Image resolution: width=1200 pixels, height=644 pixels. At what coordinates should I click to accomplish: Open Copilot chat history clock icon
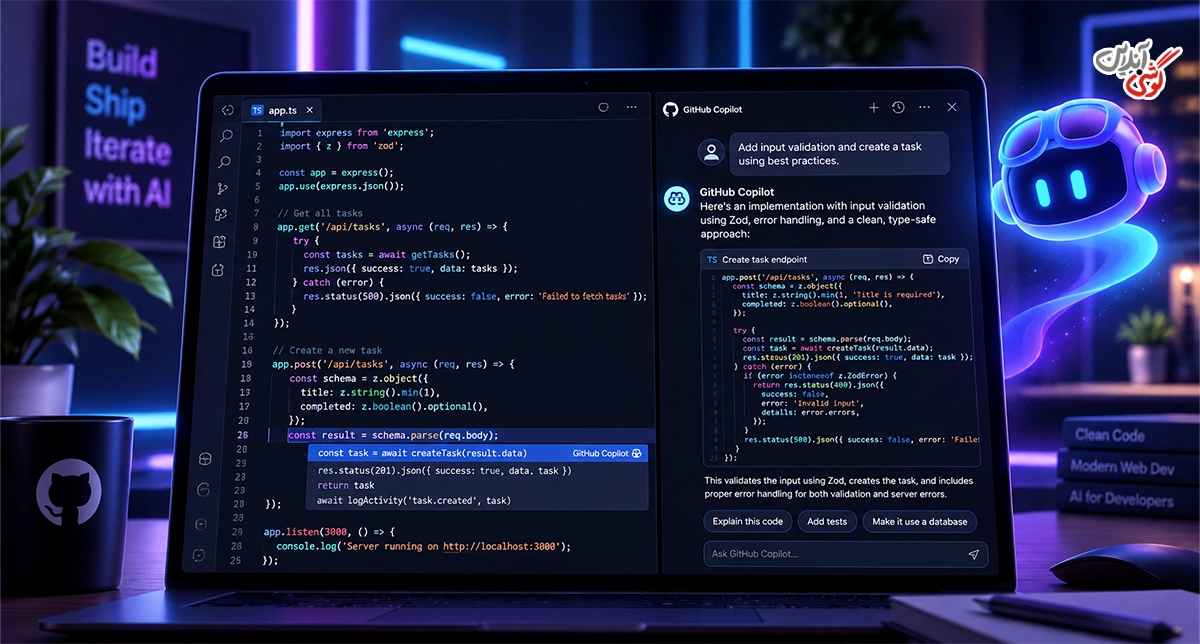point(898,107)
